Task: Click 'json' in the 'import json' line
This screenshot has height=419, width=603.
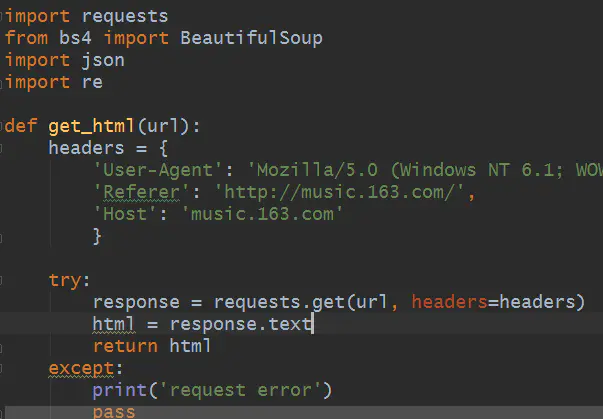Action: click(103, 60)
